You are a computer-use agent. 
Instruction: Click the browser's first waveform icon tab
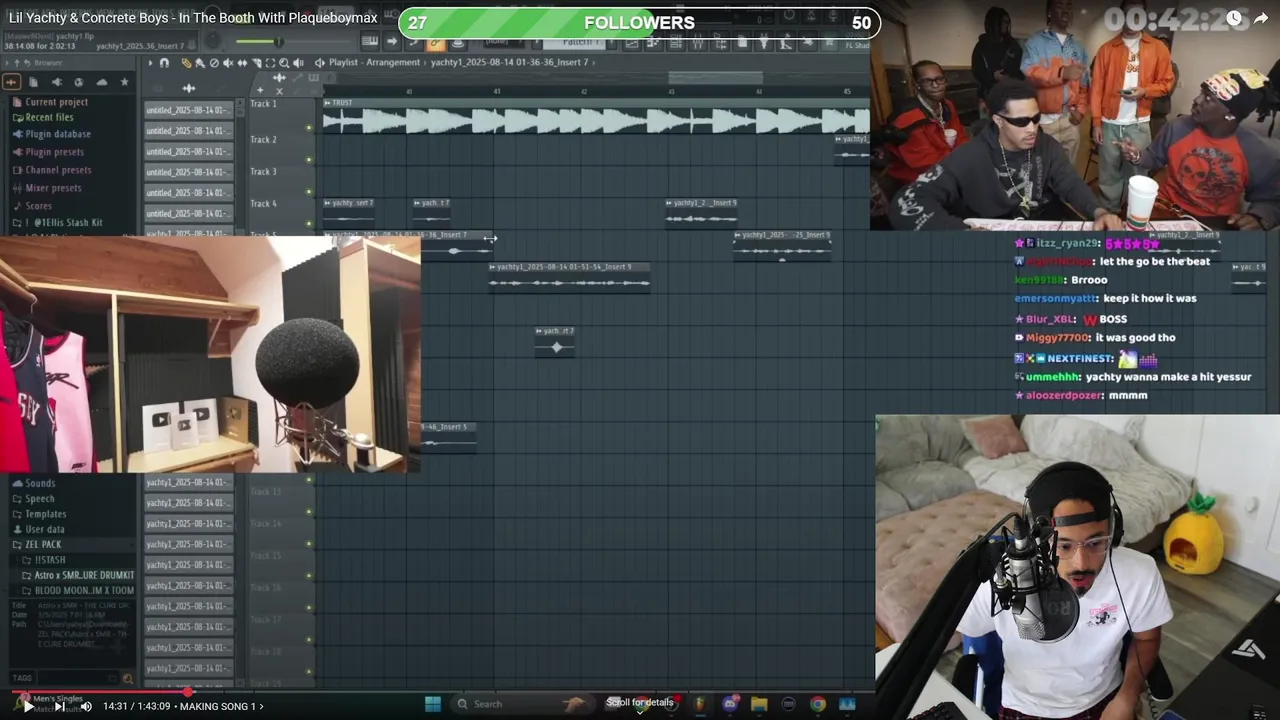point(11,82)
